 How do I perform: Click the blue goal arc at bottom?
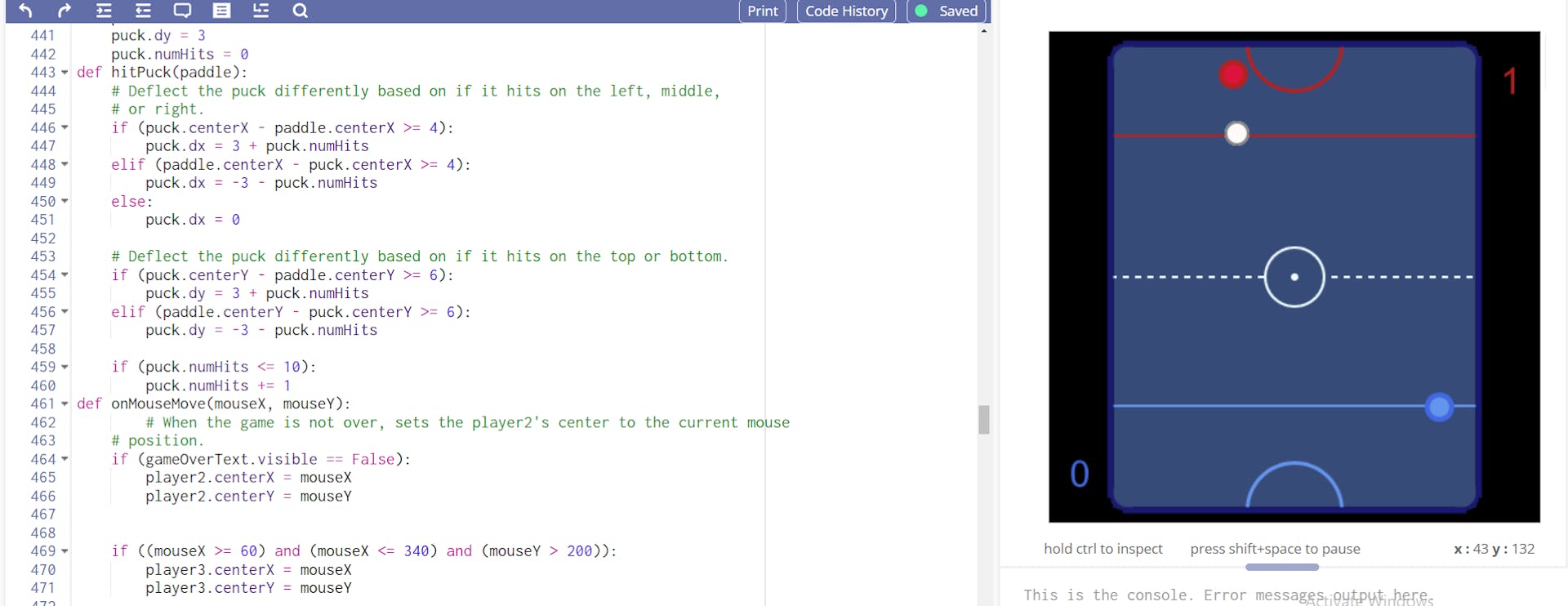tap(1294, 485)
